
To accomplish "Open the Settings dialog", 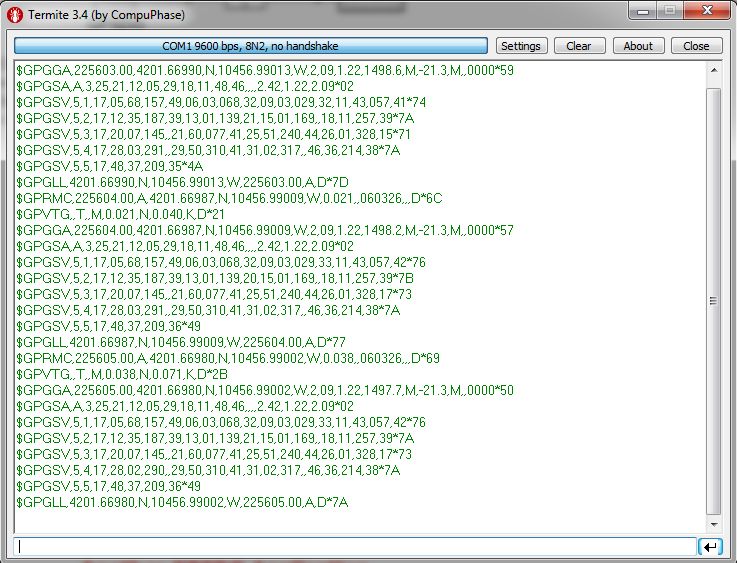I will 520,46.
